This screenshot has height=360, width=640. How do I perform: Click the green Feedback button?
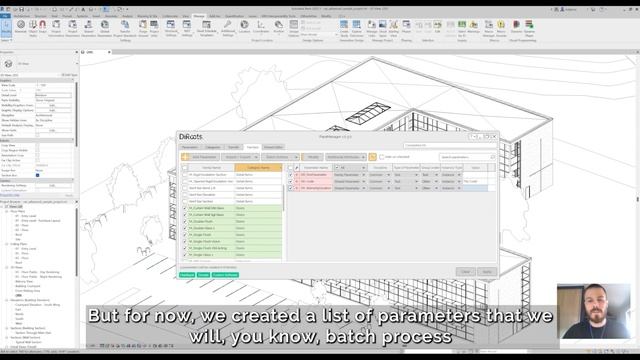pyautogui.click(x=187, y=275)
